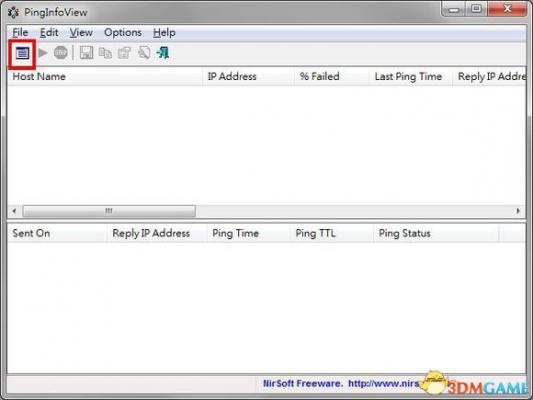Open the Edit menu

tap(49, 33)
